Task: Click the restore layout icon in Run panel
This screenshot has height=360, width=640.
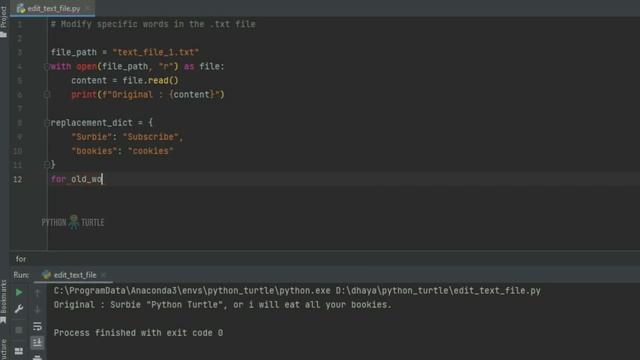Action: [x=19, y=351]
